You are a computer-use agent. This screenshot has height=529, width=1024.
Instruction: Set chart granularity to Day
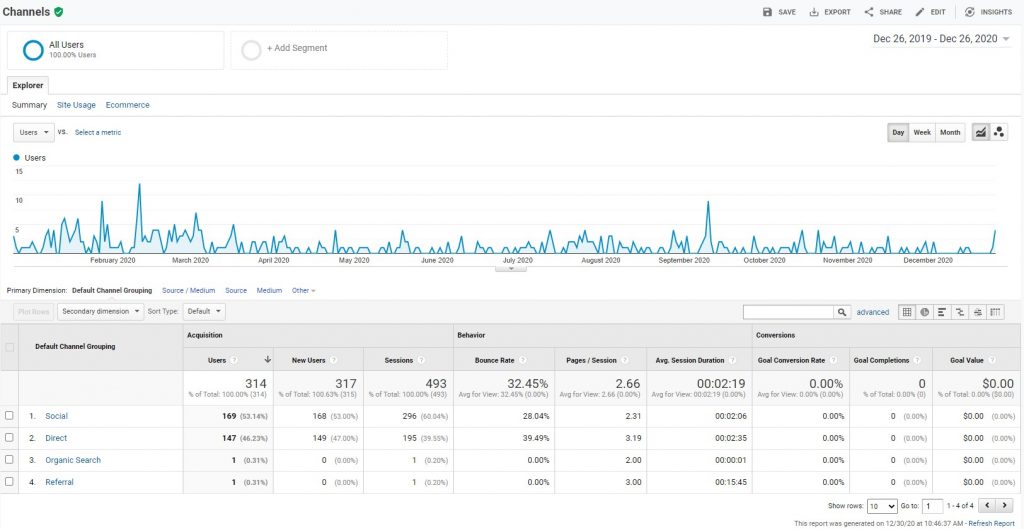(x=898, y=132)
